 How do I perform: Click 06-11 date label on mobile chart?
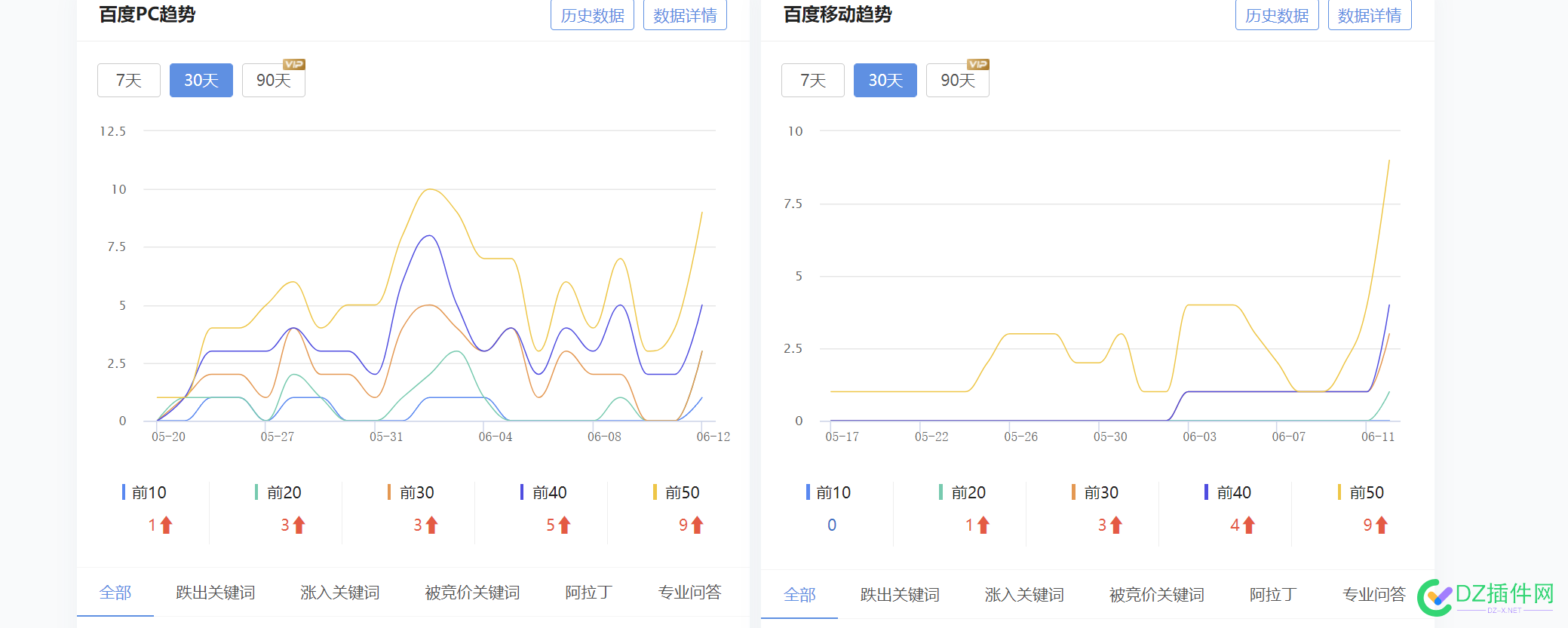1378,437
